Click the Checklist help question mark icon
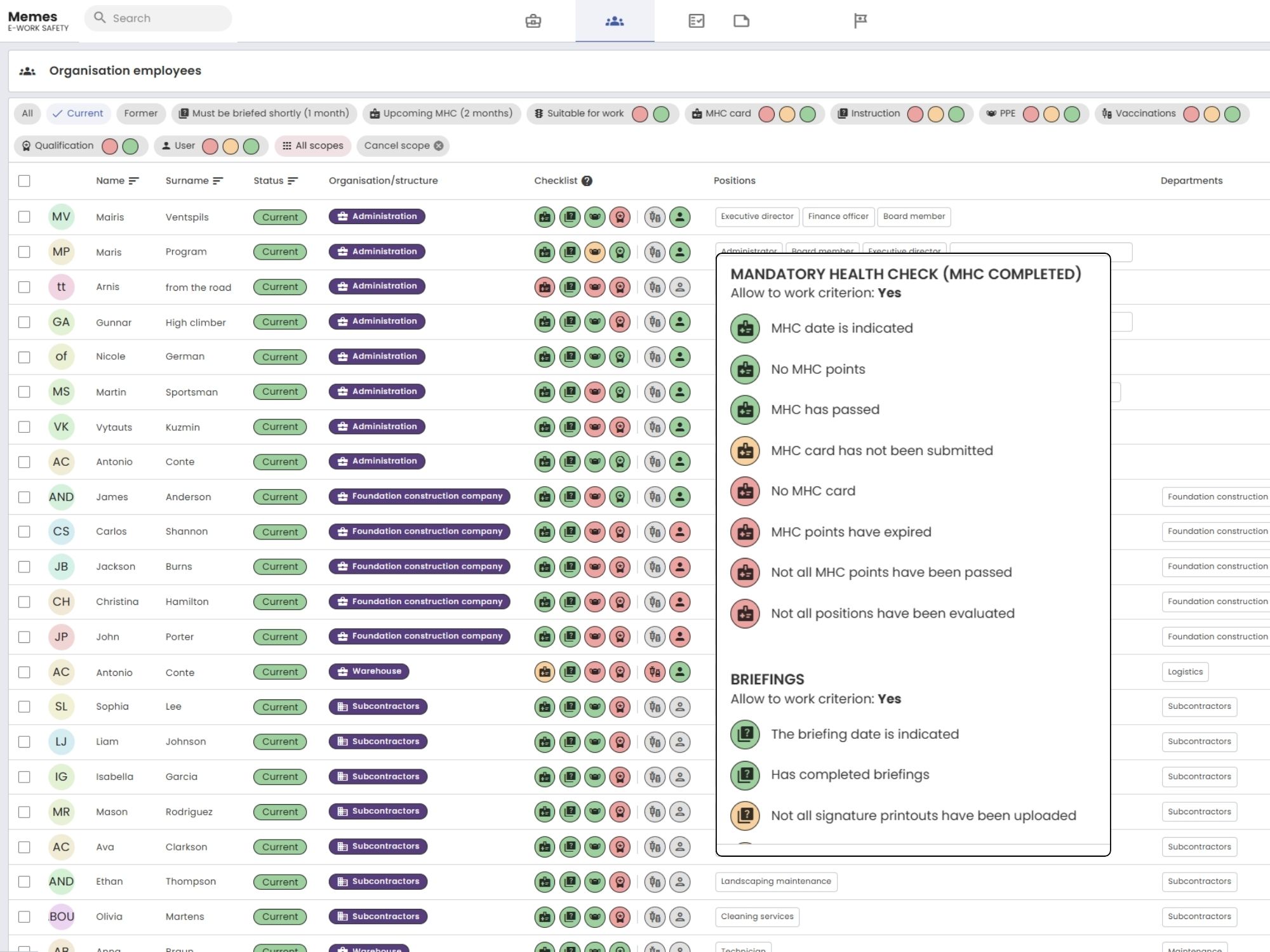 point(587,181)
